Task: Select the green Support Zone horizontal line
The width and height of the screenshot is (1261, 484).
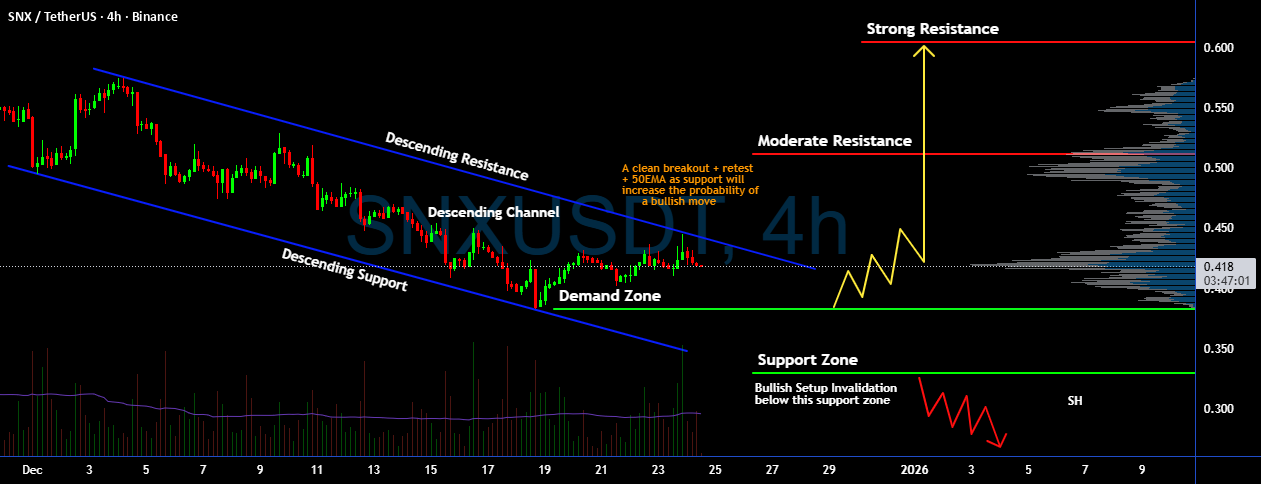Action: tap(975, 373)
